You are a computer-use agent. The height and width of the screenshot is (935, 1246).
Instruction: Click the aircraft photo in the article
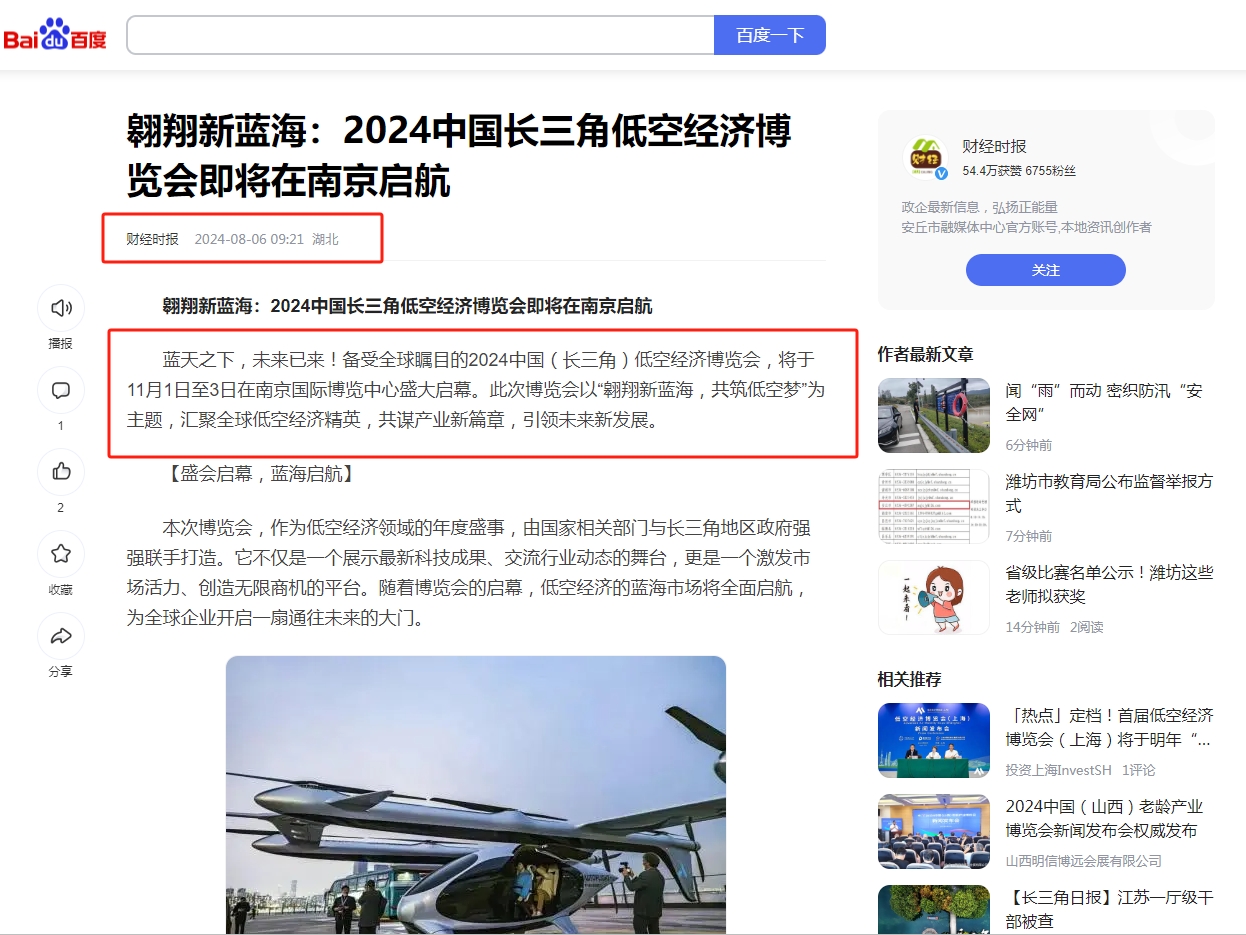click(x=476, y=795)
